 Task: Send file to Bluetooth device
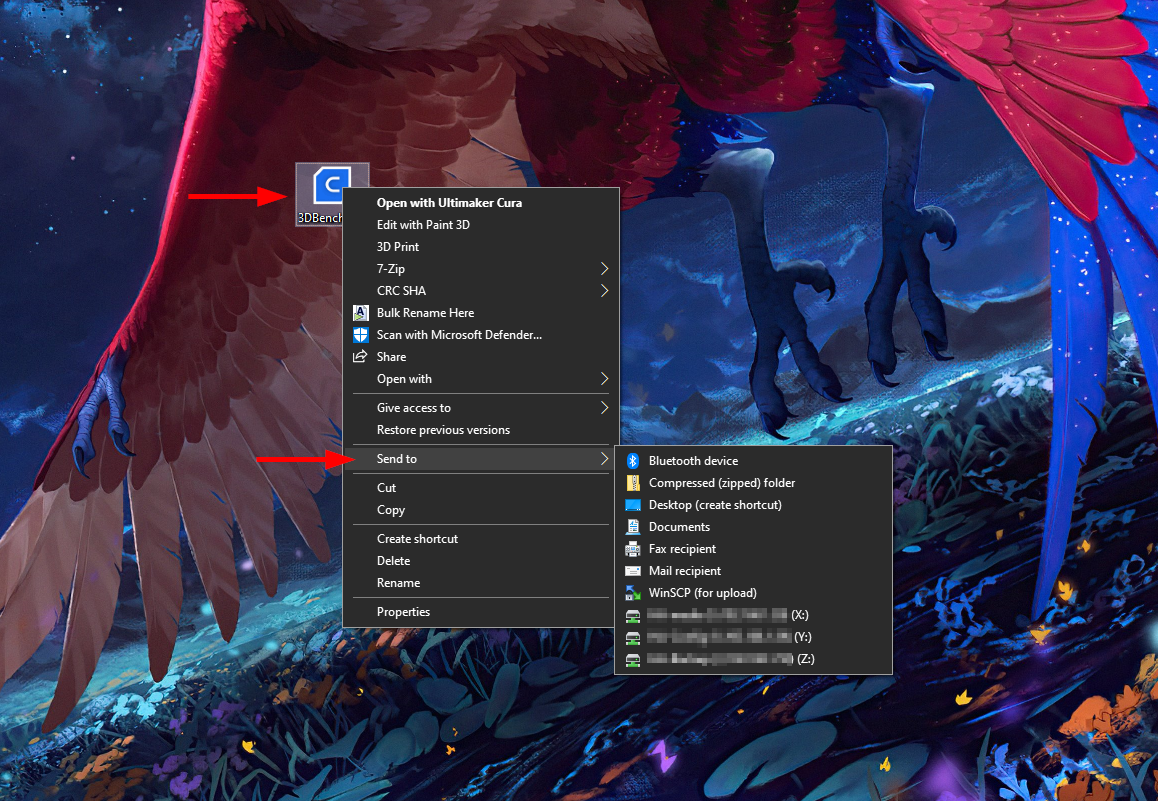click(x=753, y=461)
